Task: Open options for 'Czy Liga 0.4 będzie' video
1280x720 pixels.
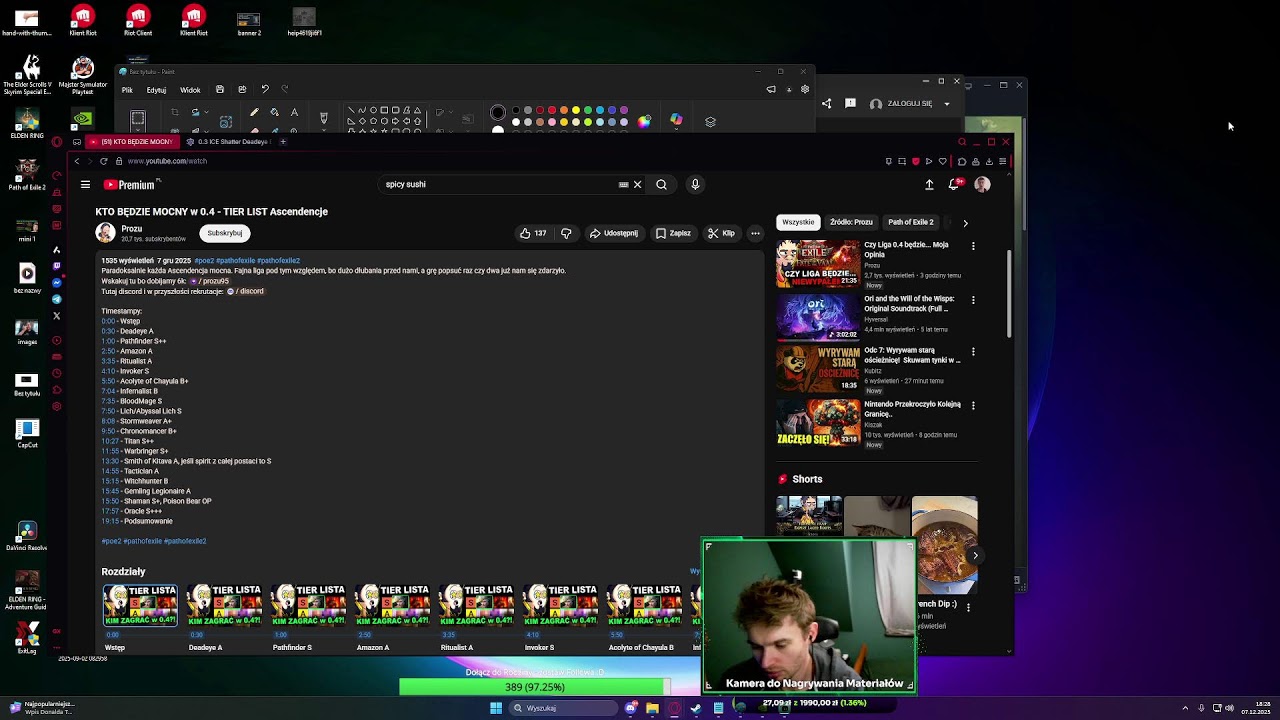Action: tap(973, 246)
